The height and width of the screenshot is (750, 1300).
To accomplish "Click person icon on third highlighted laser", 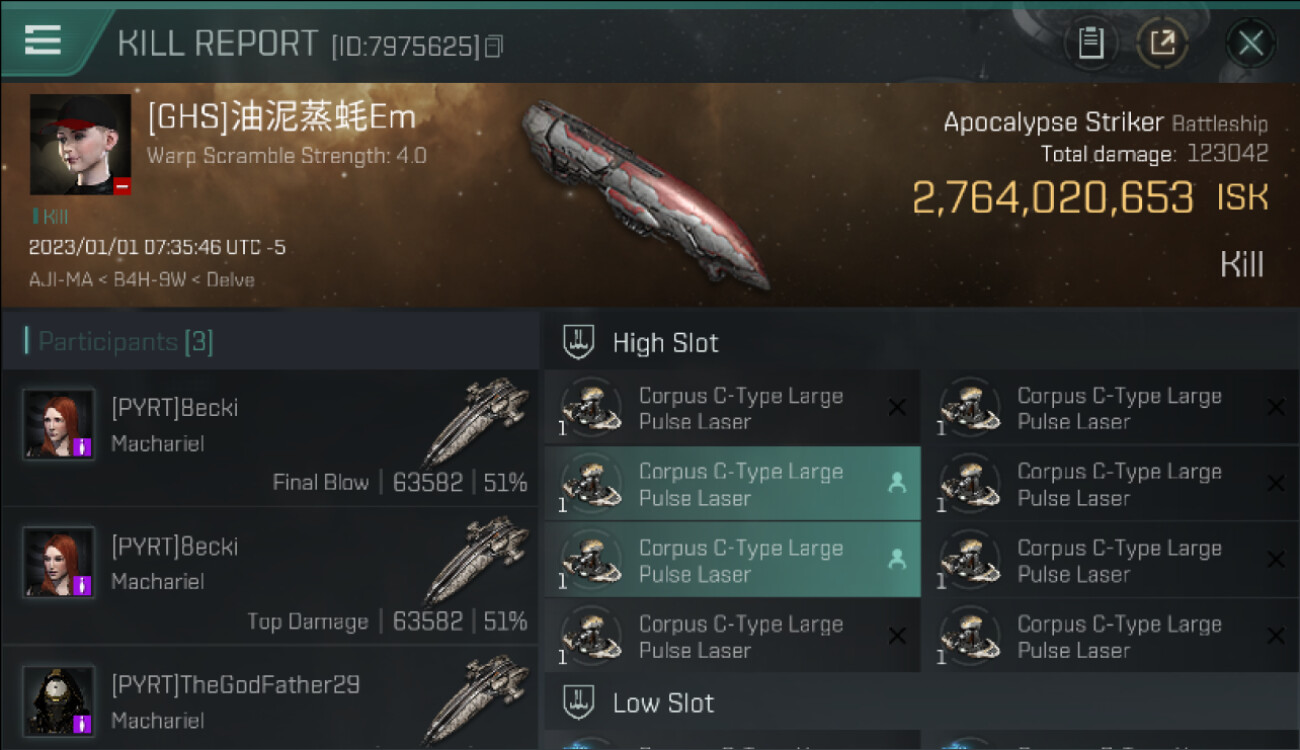I will 897,560.
